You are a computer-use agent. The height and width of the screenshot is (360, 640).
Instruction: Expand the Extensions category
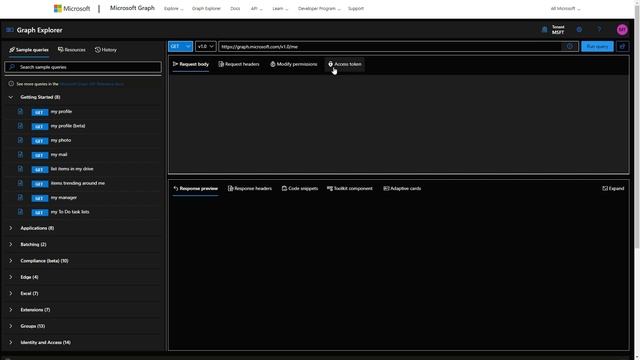(x=11, y=310)
